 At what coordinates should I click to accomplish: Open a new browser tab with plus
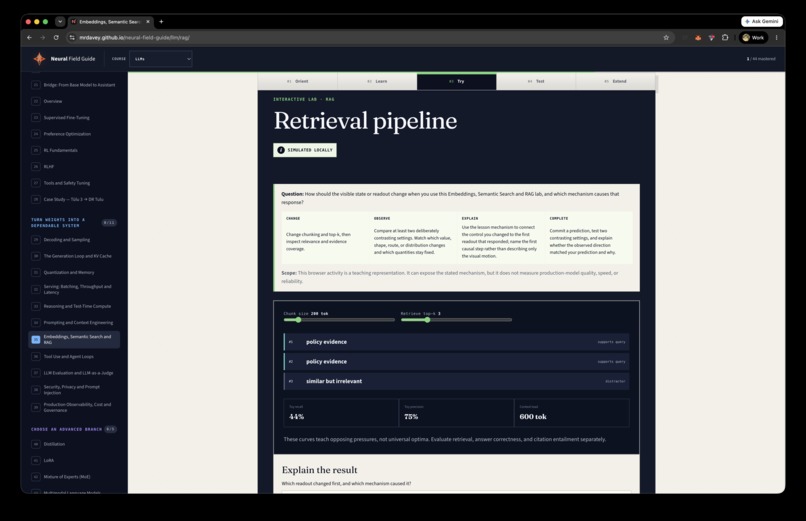tap(161, 22)
